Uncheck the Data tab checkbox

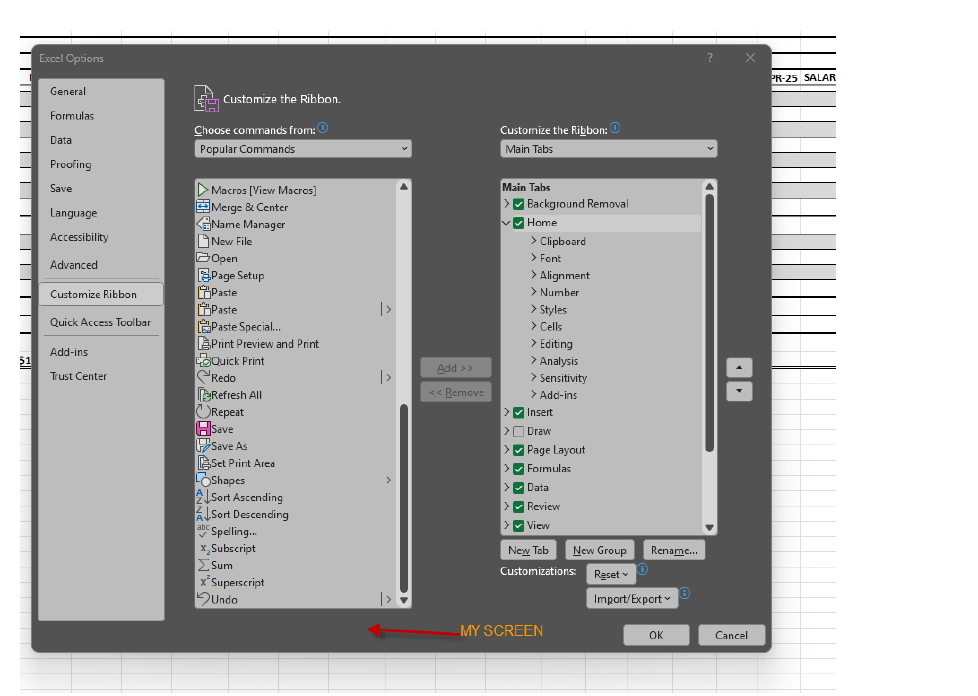coord(518,488)
